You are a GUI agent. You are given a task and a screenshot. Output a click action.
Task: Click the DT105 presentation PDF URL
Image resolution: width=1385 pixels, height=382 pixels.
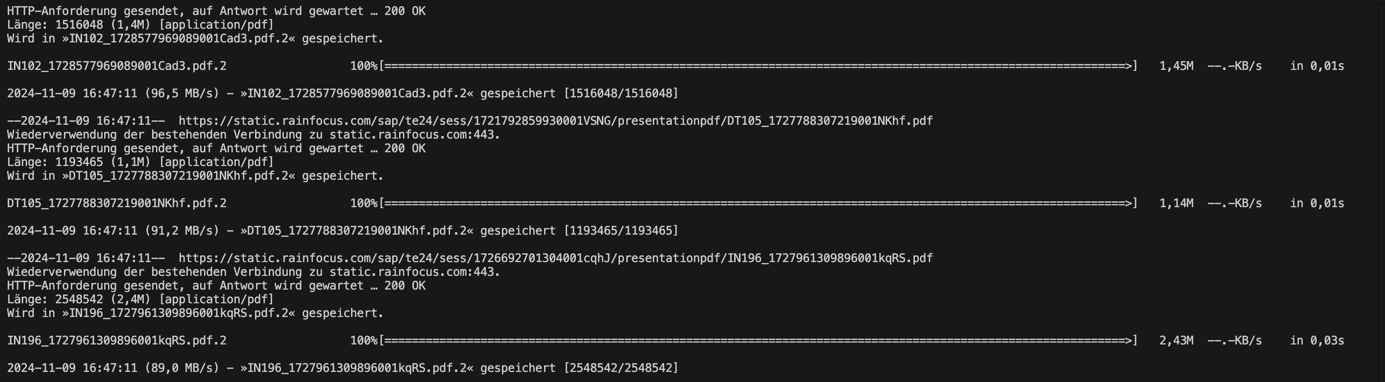pos(555,121)
